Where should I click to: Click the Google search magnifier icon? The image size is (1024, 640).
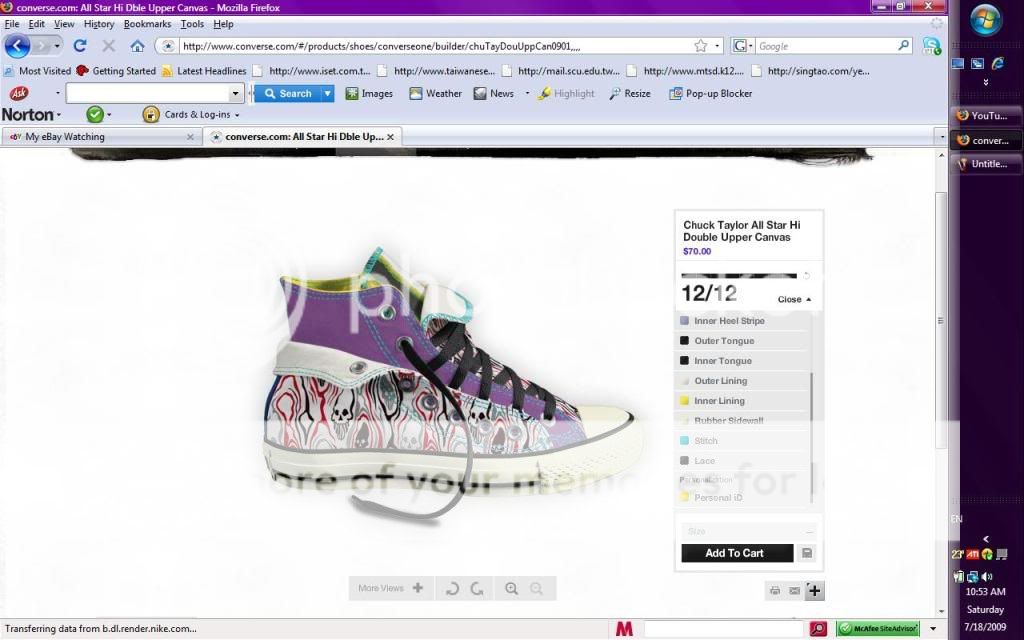[x=903, y=46]
